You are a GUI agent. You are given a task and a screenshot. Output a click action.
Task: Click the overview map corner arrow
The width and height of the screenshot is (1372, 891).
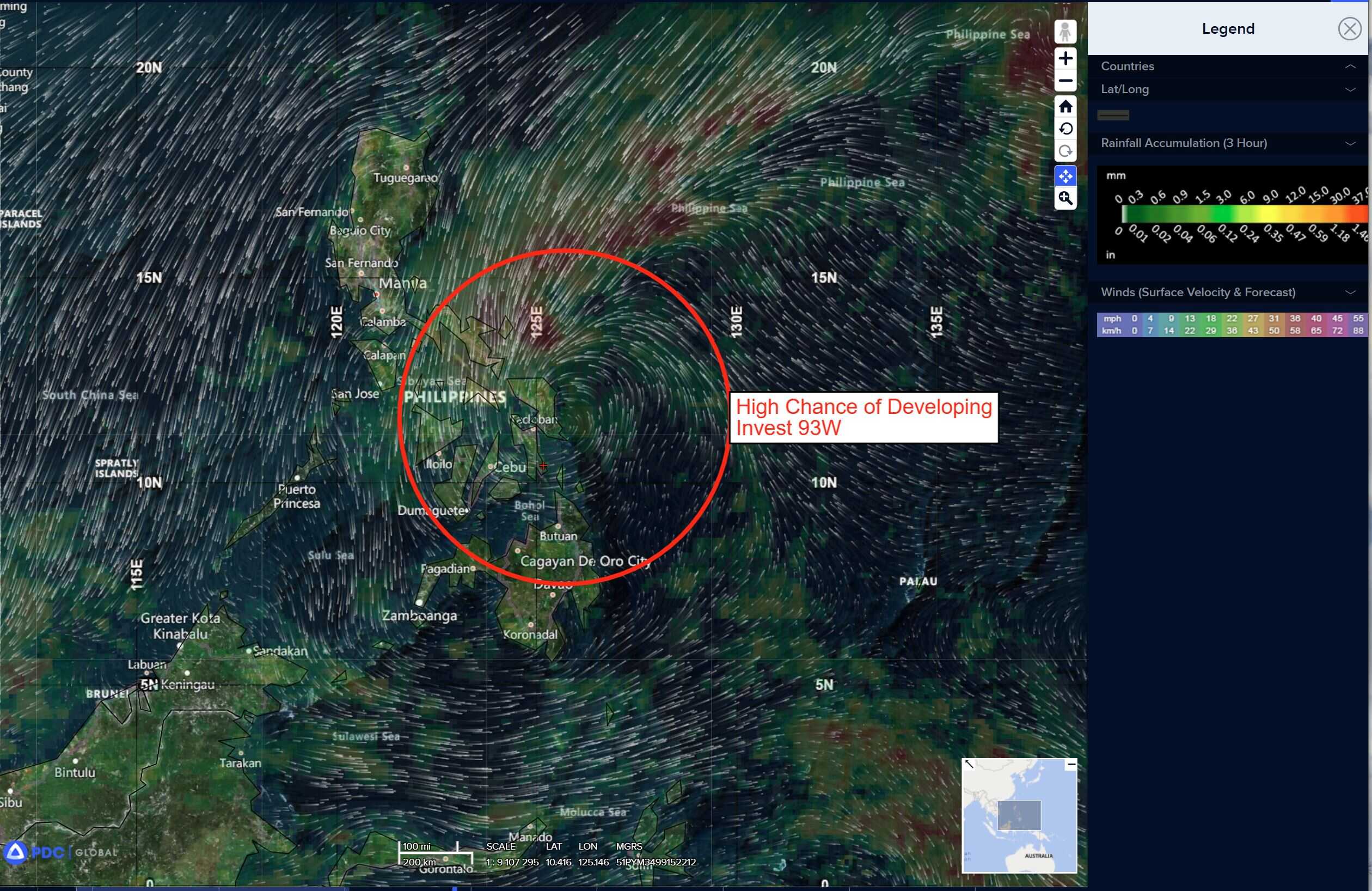point(969,765)
